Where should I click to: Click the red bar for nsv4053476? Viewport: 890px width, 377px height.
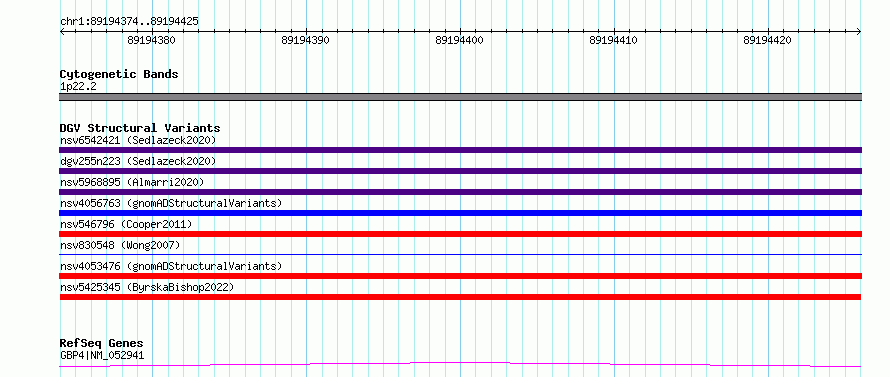[x=460, y=276]
